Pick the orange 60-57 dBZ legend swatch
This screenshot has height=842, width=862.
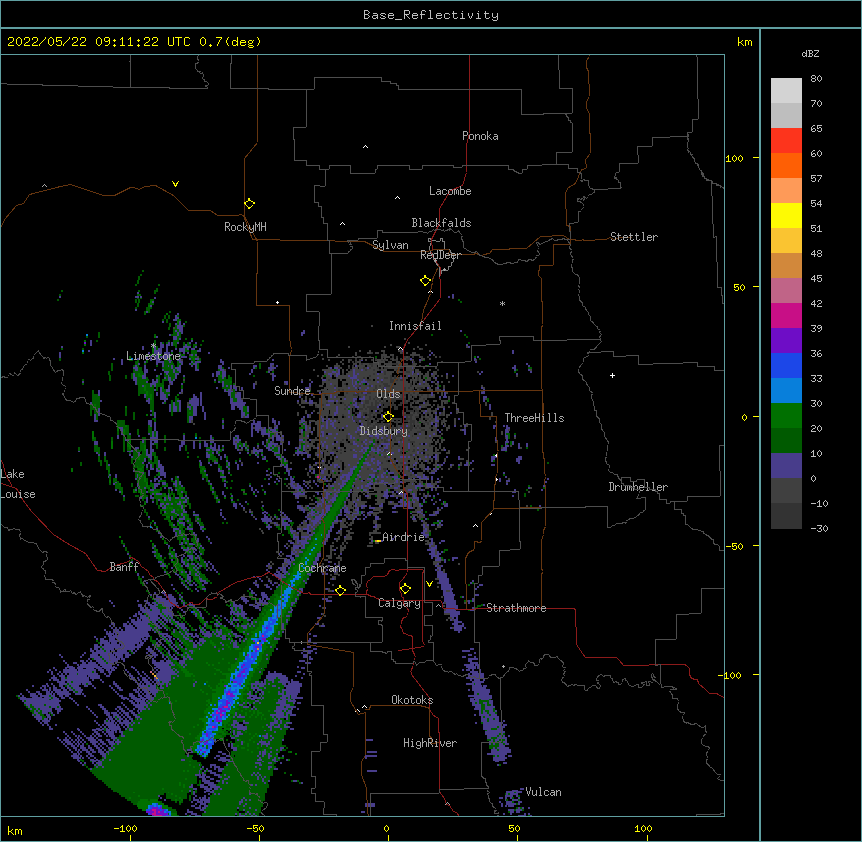click(x=786, y=166)
